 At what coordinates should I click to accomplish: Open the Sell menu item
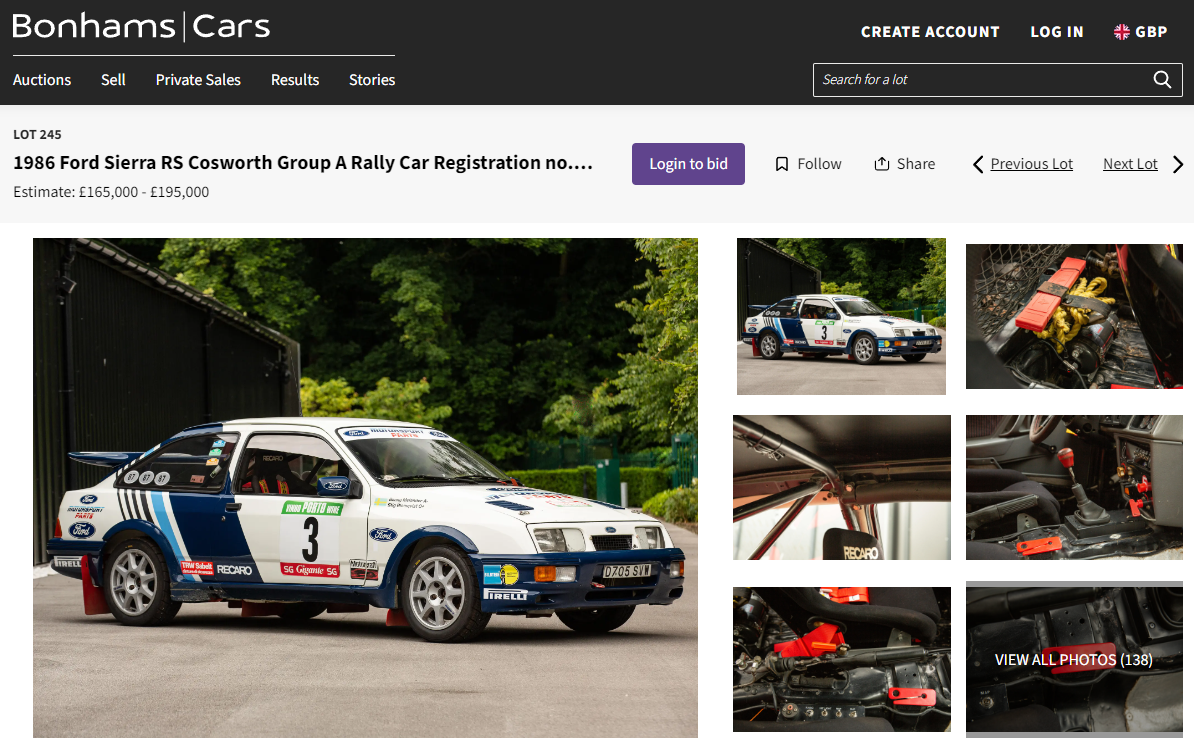[x=113, y=80]
